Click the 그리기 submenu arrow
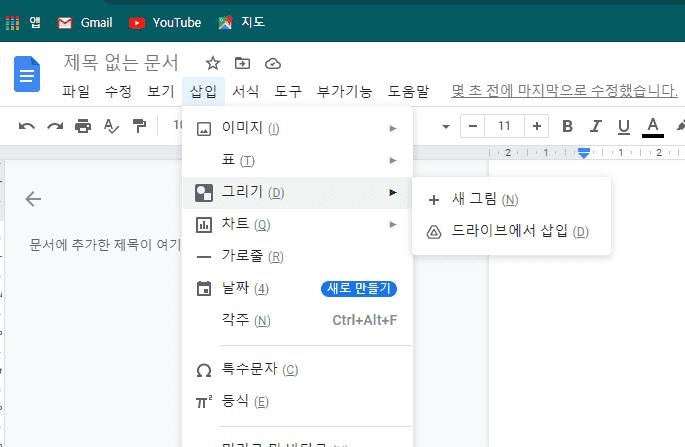The width and height of the screenshot is (685, 447). click(x=393, y=192)
